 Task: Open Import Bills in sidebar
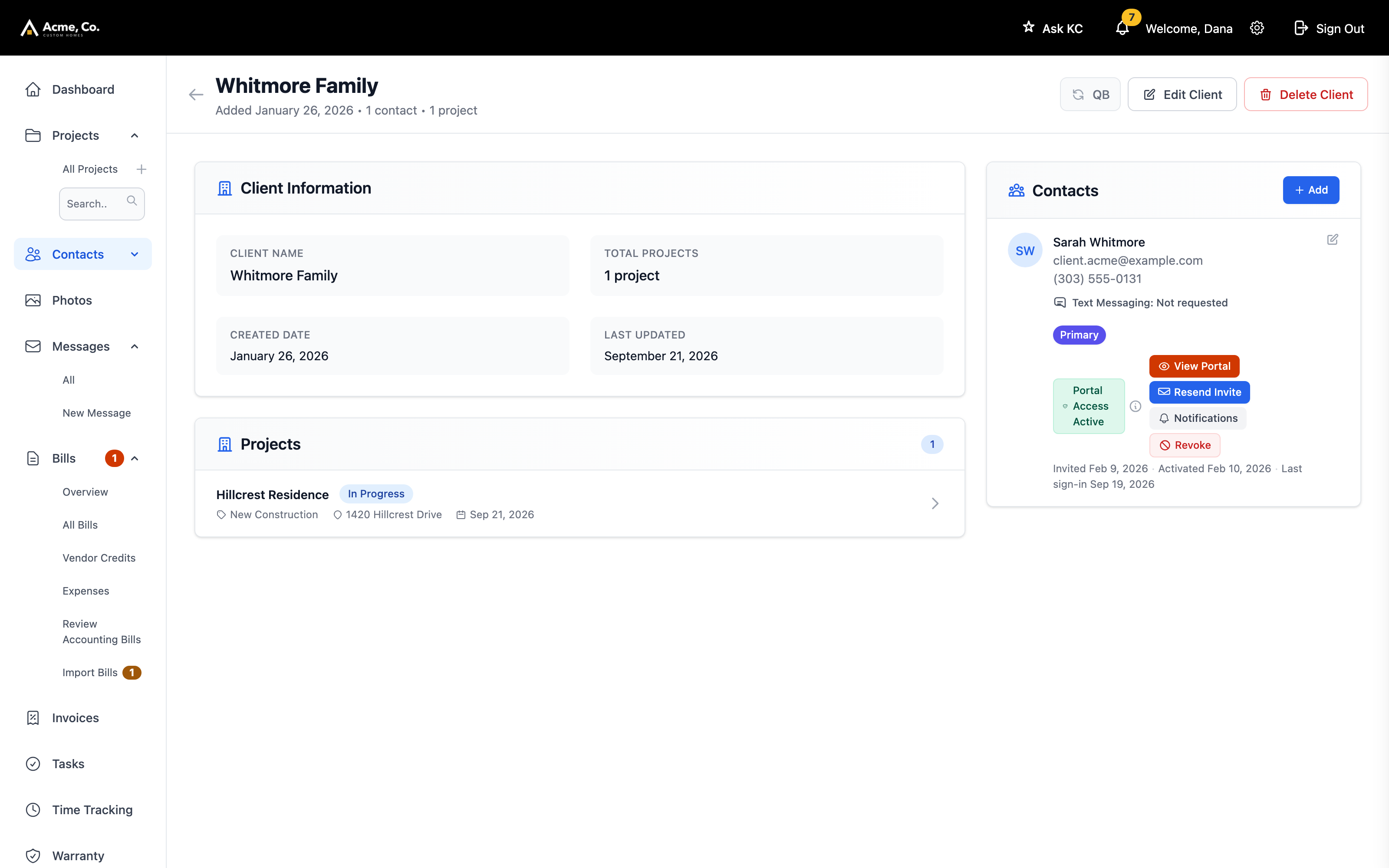coord(90,673)
